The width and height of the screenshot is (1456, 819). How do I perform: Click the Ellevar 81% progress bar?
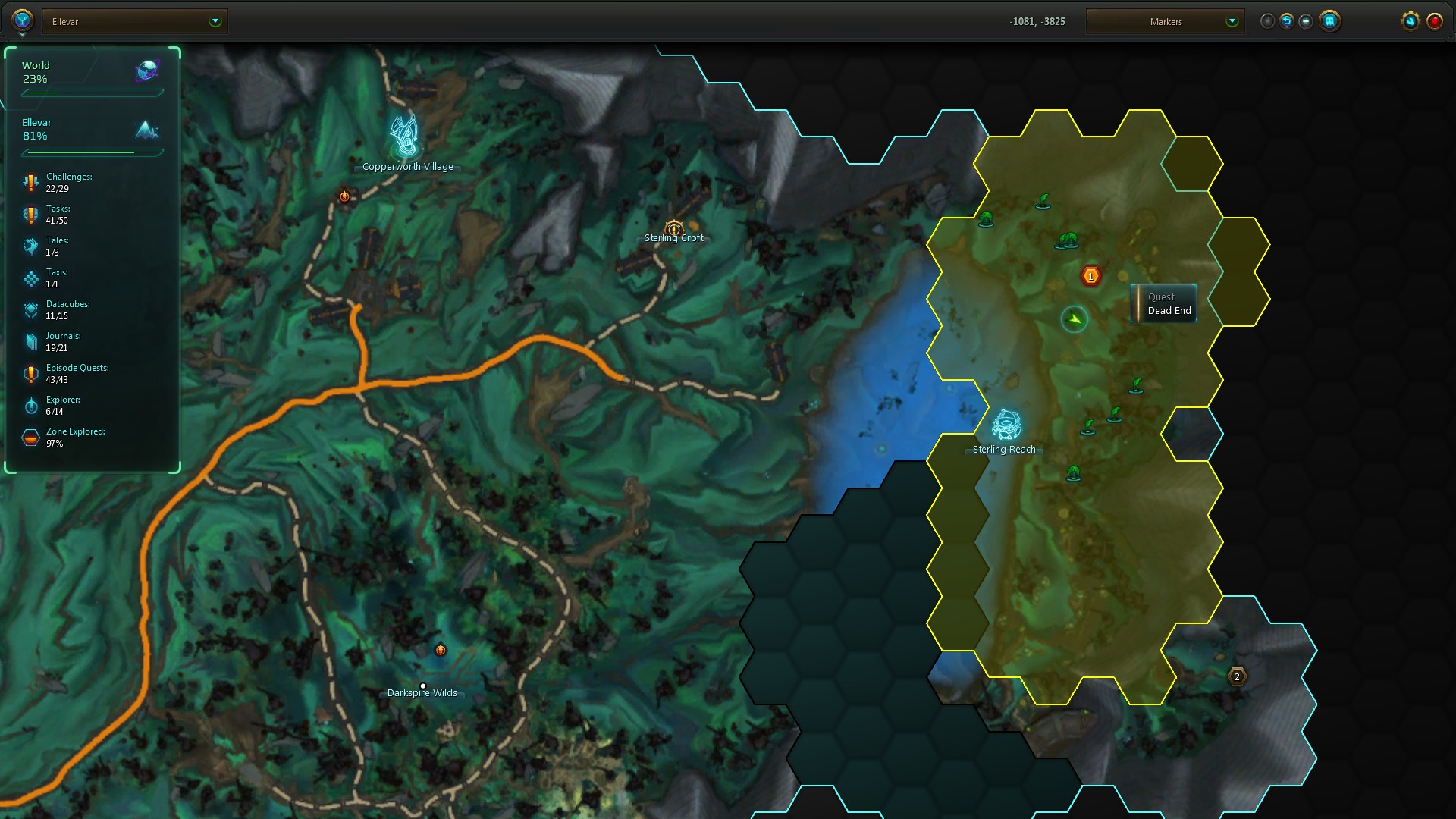(93, 152)
